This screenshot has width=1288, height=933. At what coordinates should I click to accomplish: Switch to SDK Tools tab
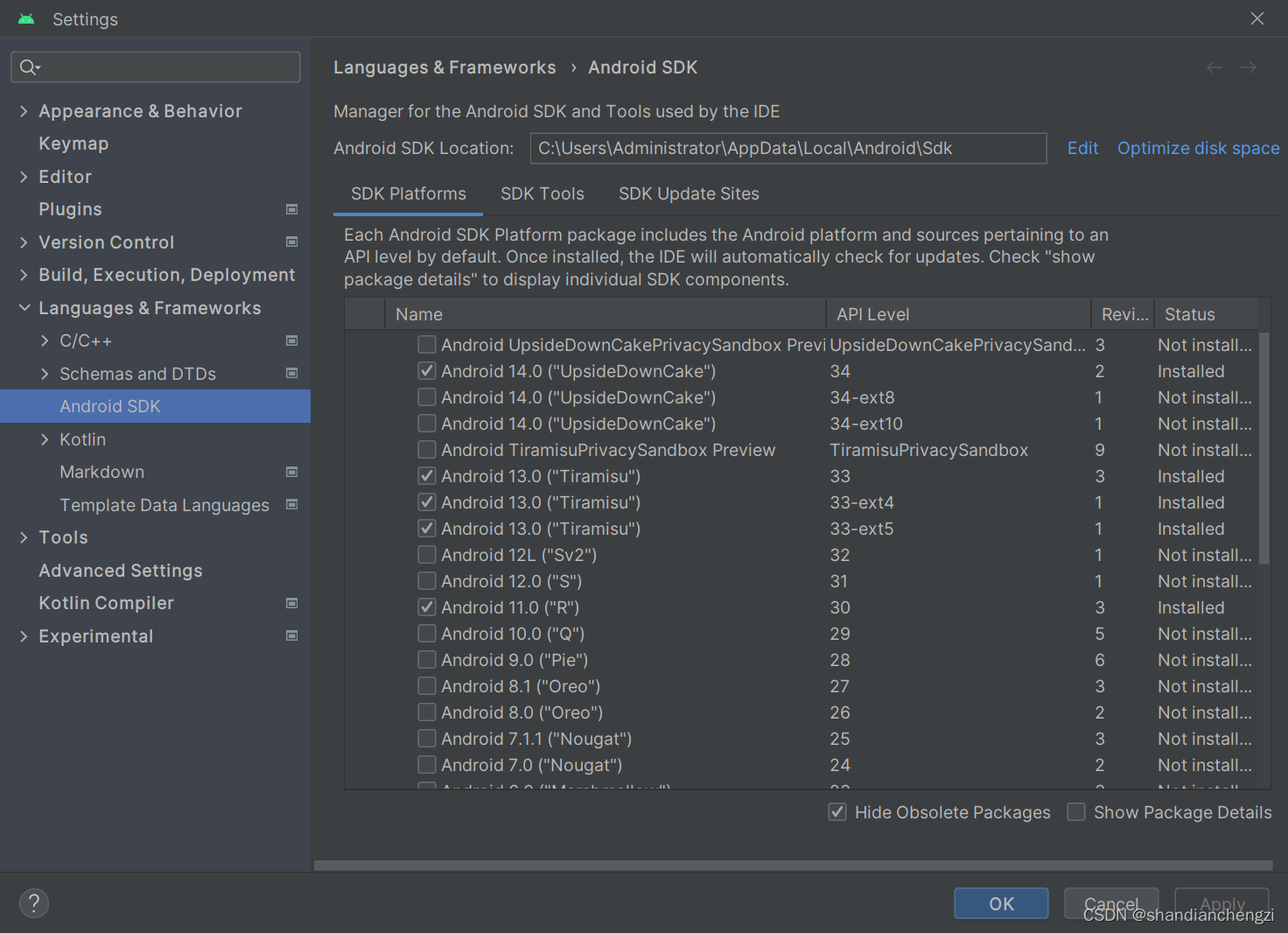542,193
